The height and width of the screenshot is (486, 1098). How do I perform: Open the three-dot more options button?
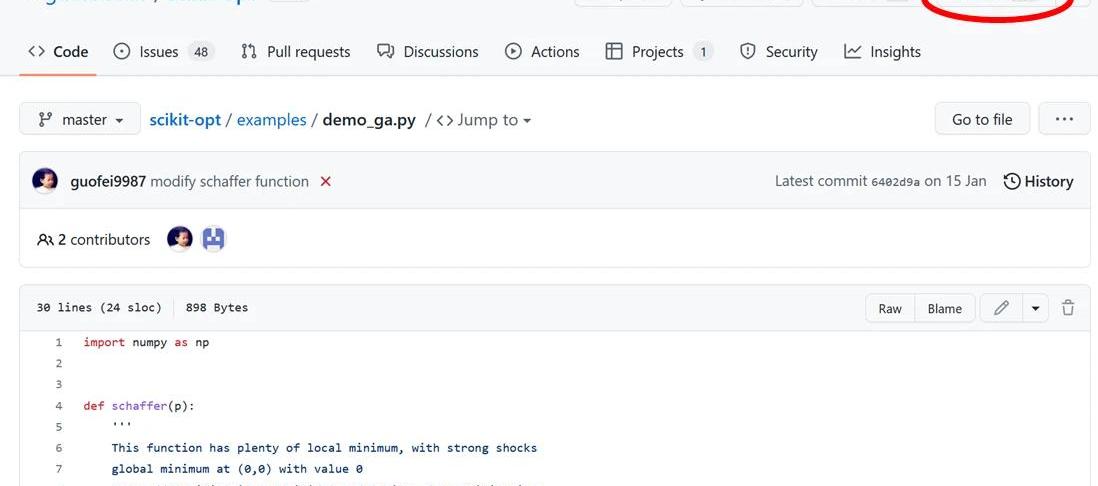click(1064, 119)
